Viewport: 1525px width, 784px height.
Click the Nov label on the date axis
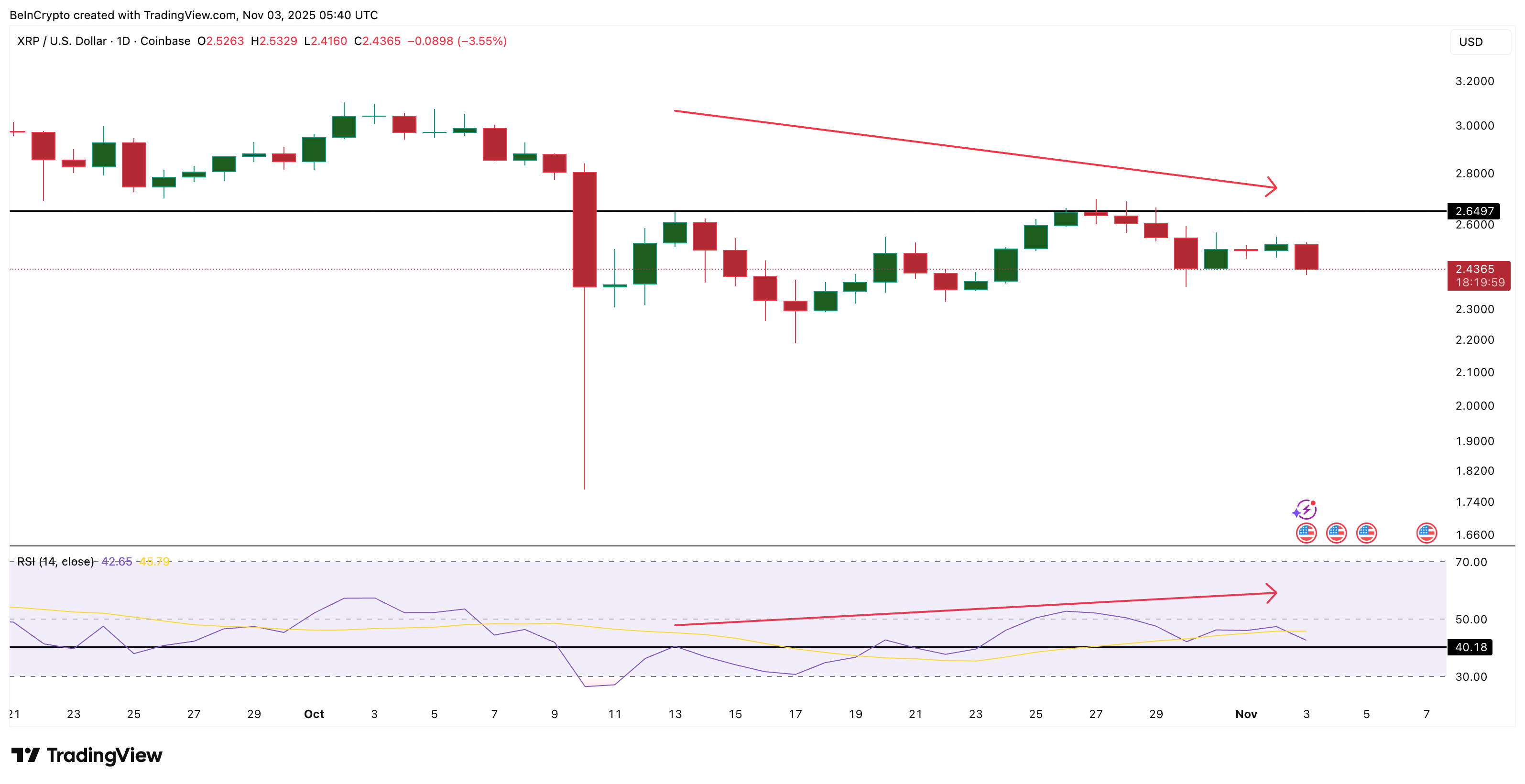click(1246, 714)
